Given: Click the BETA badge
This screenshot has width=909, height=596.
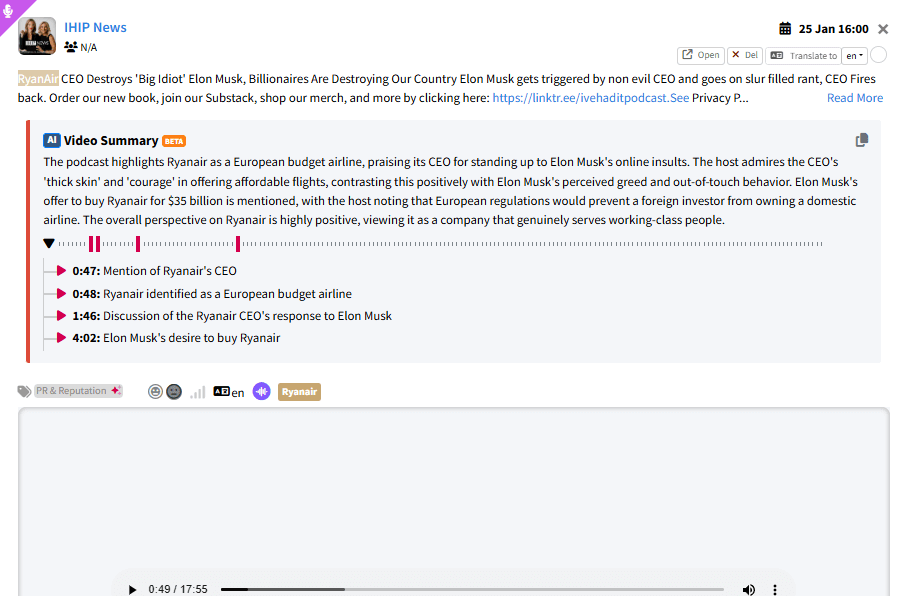Looking at the screenshot, I should point(174,141).
